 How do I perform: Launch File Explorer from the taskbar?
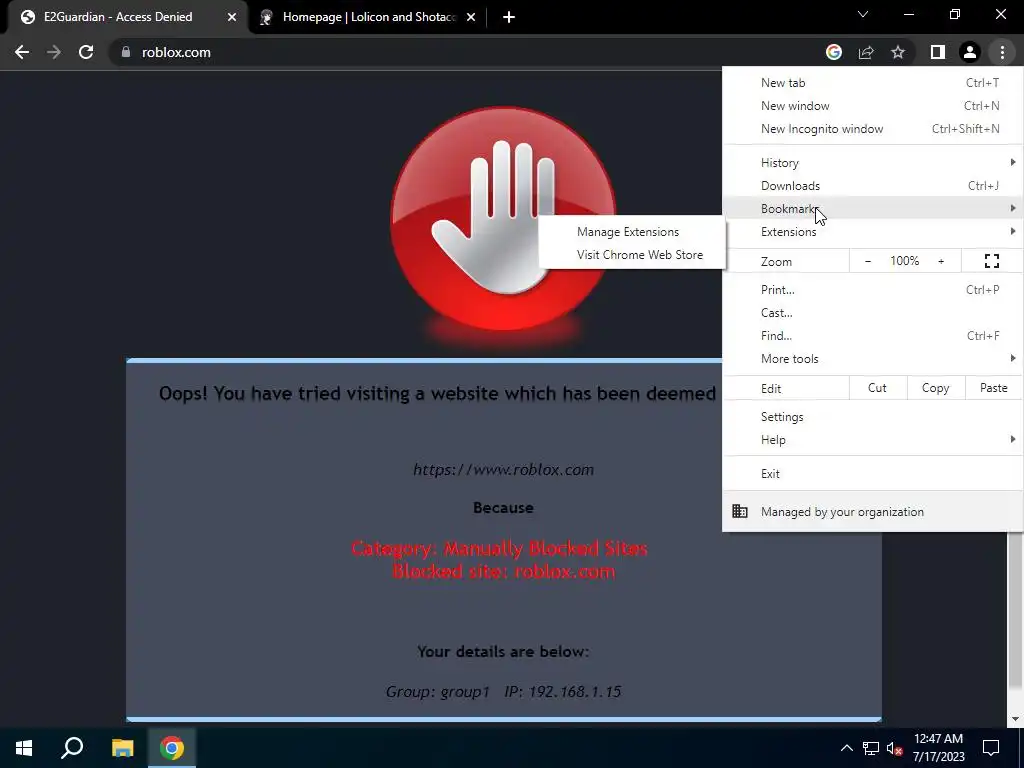122,748
